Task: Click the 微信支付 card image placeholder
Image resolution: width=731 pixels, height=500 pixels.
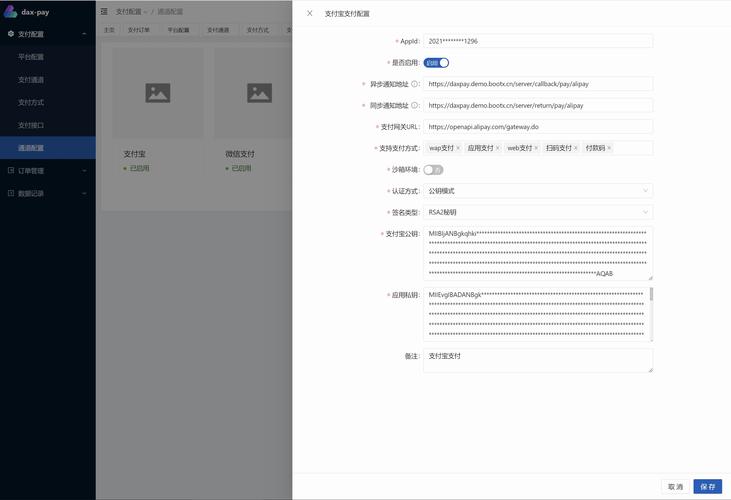Action: [259, 93]
